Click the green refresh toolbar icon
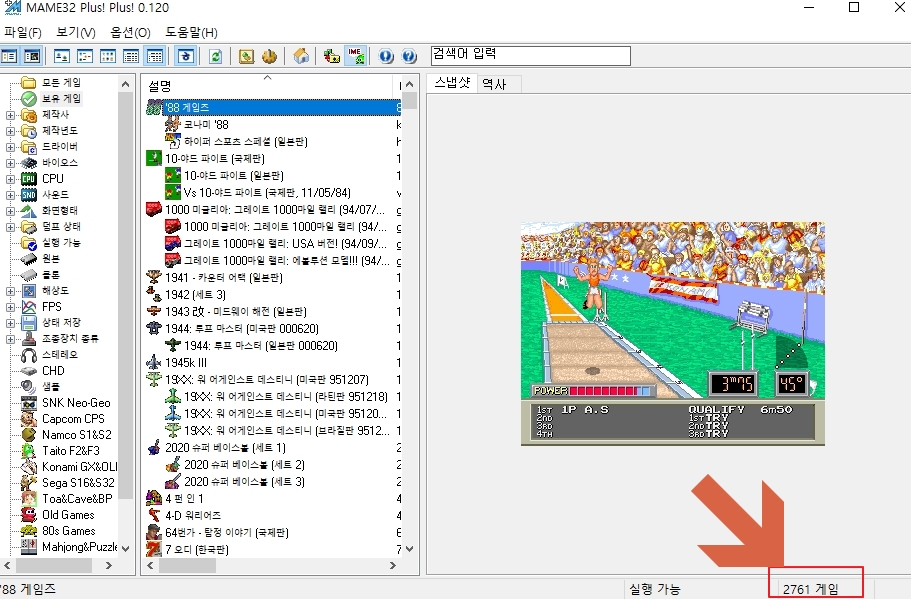 click(216, 56)
